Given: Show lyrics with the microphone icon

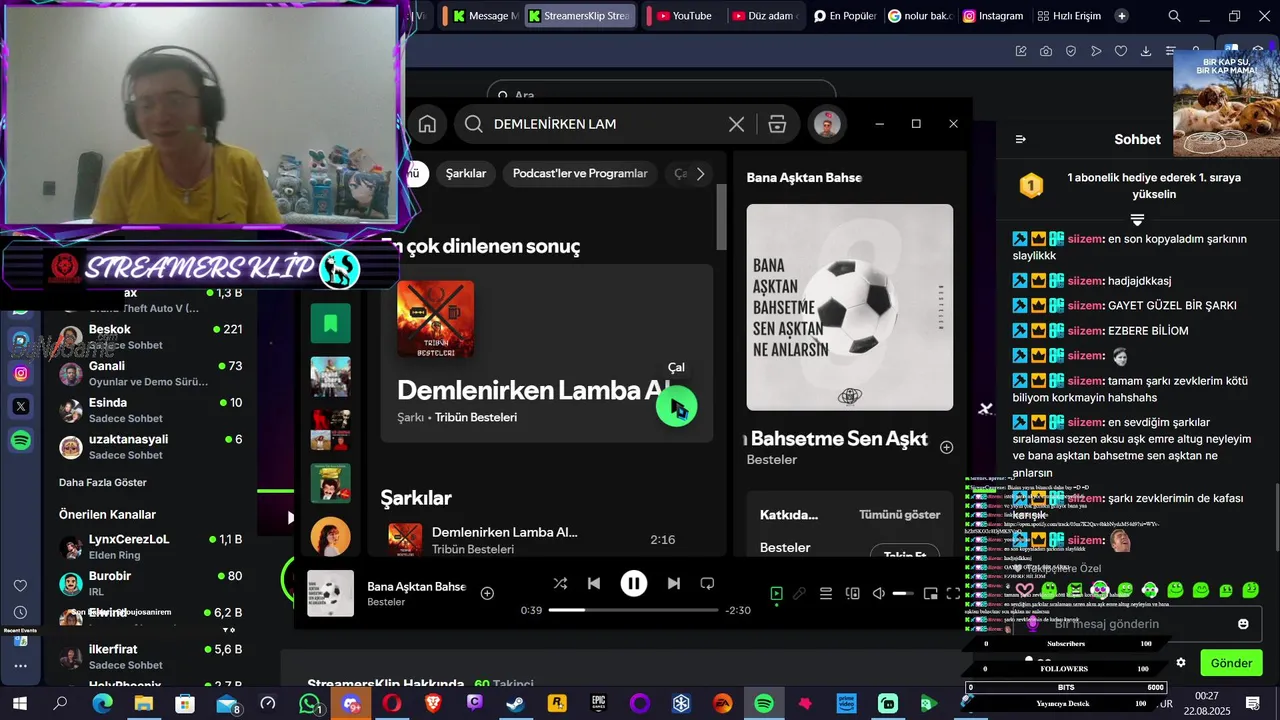Looking at the screenshot, I should pos(800,594).
